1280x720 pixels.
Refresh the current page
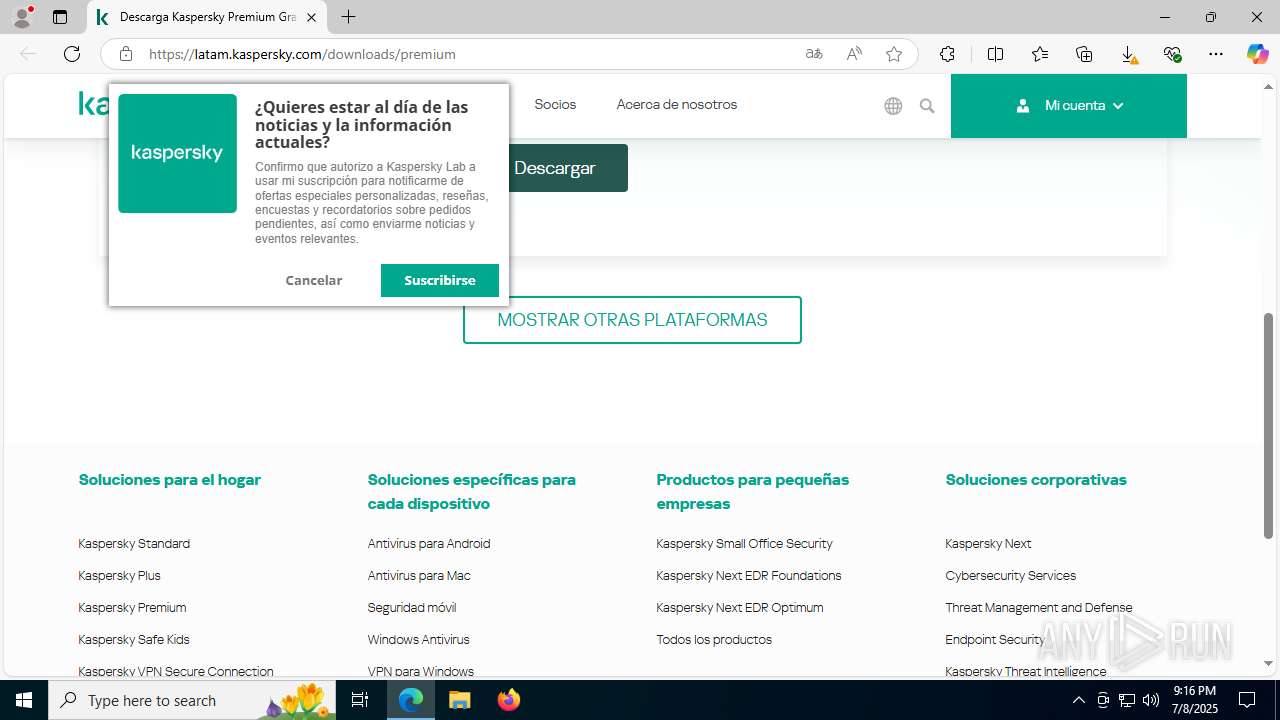tap(72, 54)
